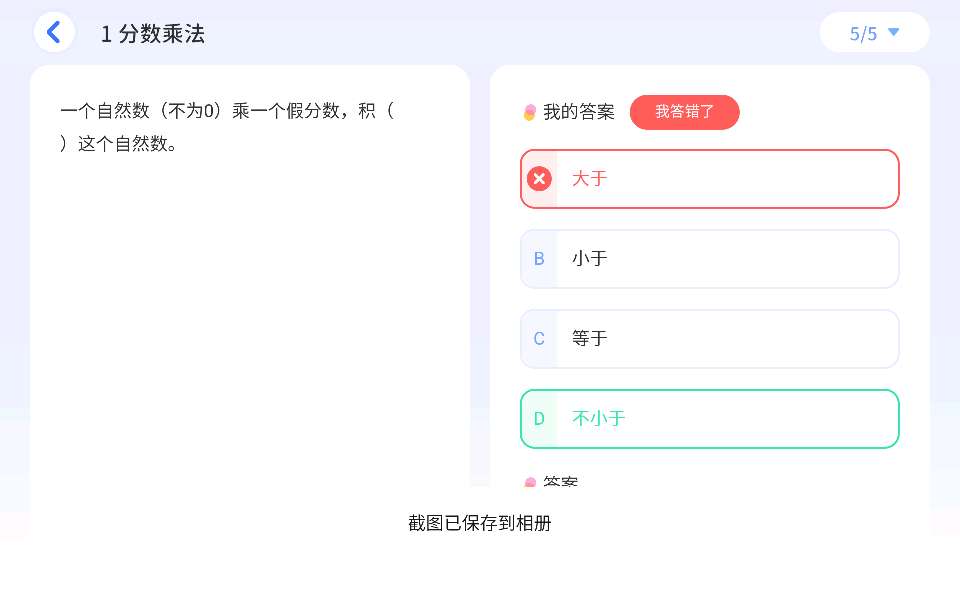Choose the 小于 answer option

(710, 259)
